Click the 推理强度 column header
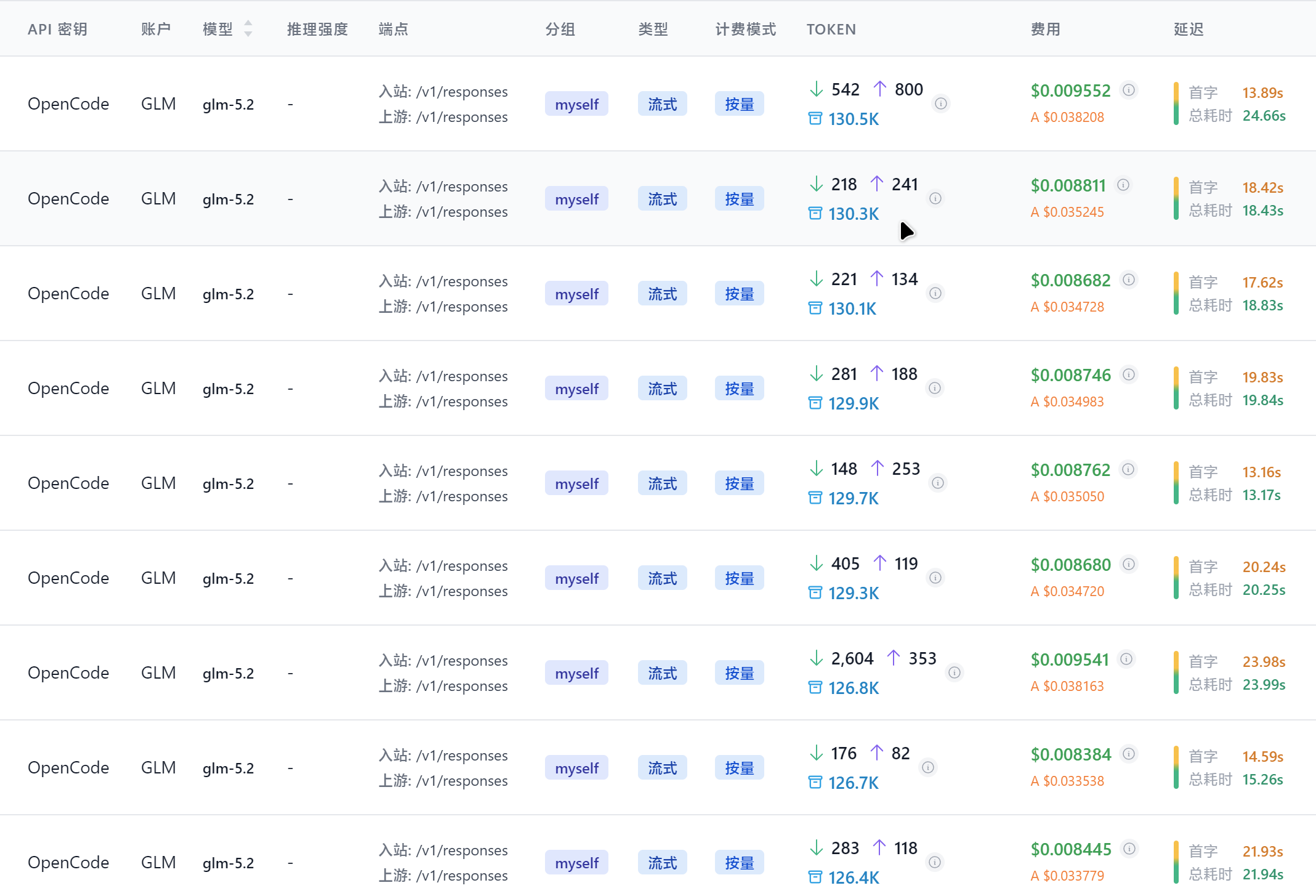 coord(317,29)
